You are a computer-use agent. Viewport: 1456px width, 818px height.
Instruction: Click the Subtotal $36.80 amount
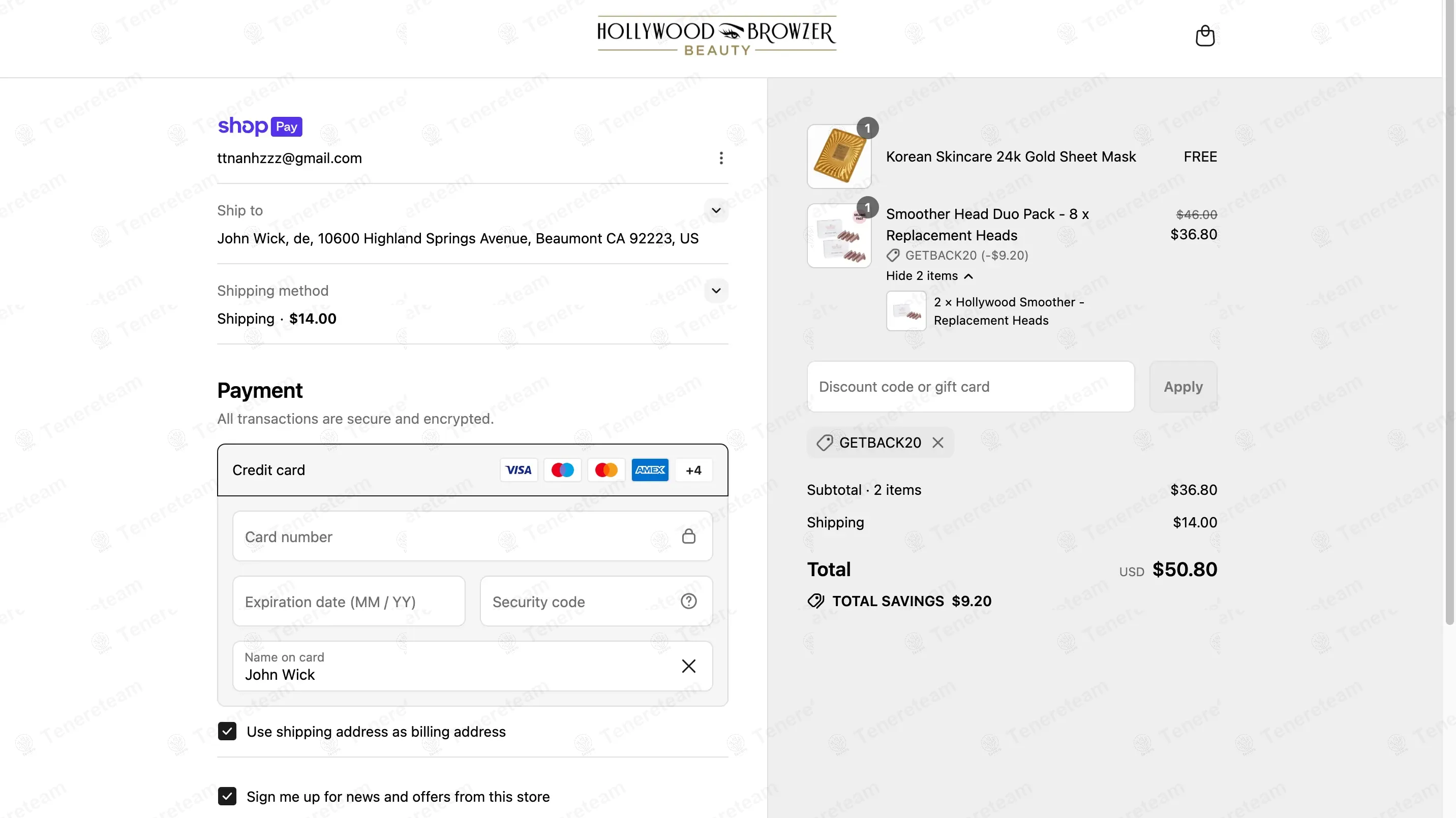tap(1193, 490)
